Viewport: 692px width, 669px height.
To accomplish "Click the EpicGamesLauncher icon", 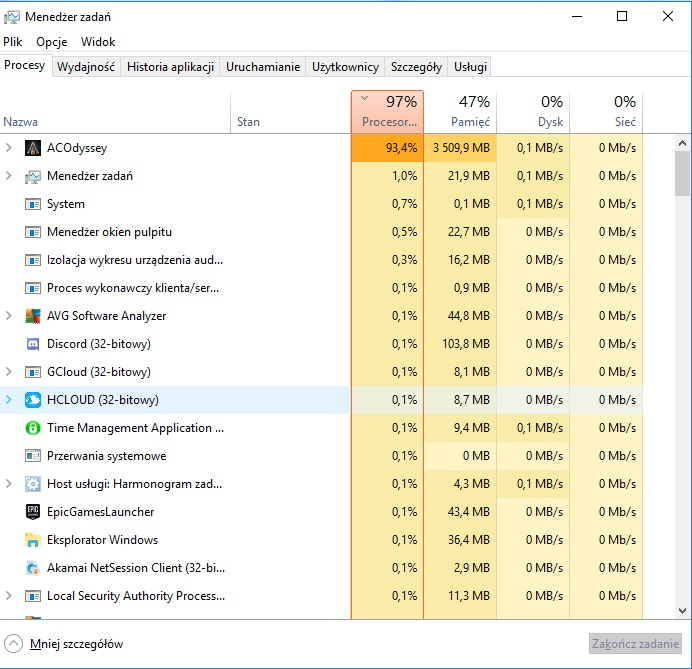I will [33, 512].
